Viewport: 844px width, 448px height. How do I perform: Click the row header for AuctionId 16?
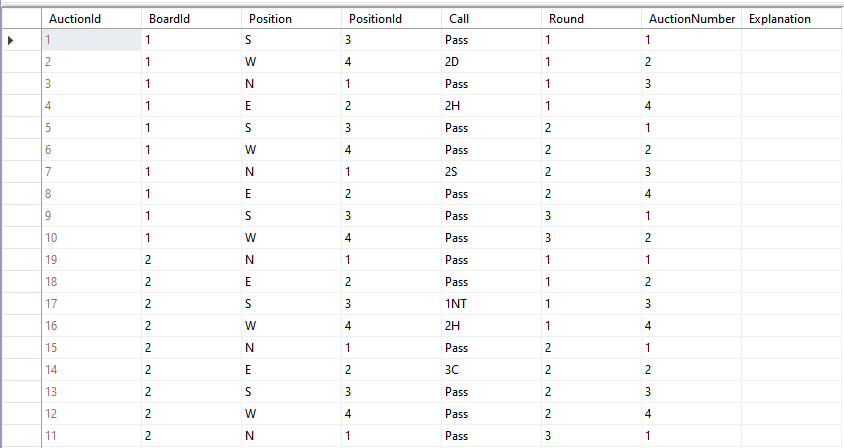22,326
